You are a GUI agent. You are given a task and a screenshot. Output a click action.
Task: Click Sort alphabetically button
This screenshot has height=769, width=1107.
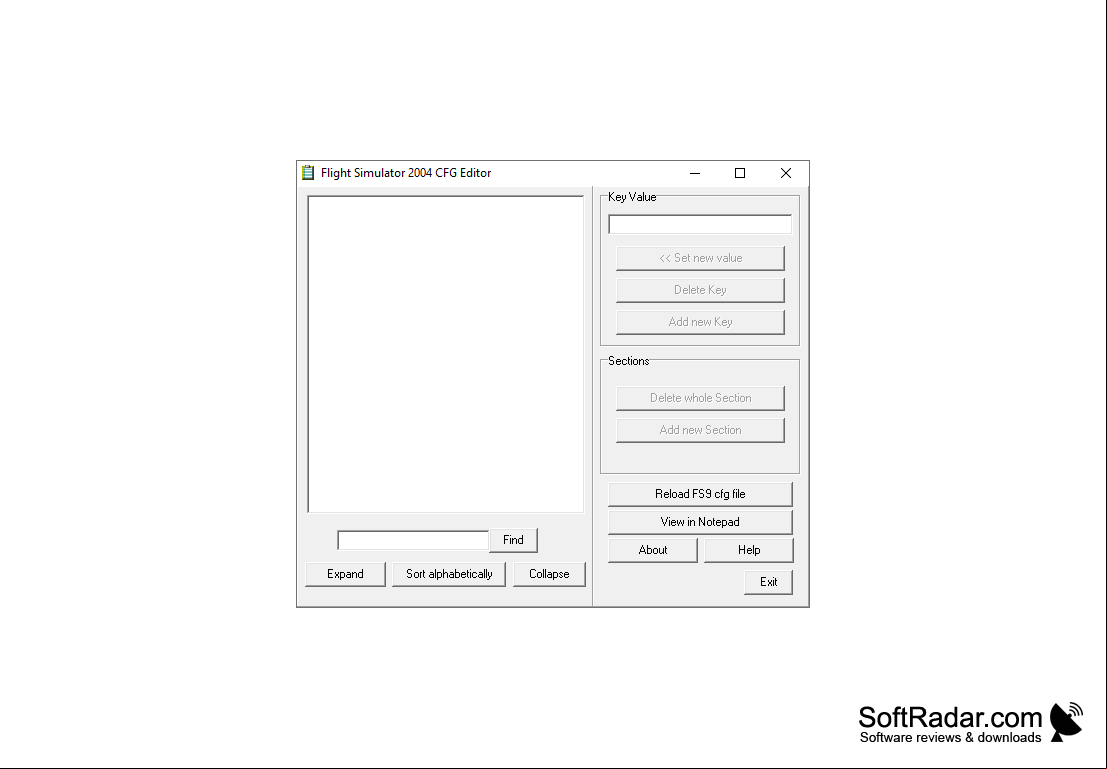[449, 574]
